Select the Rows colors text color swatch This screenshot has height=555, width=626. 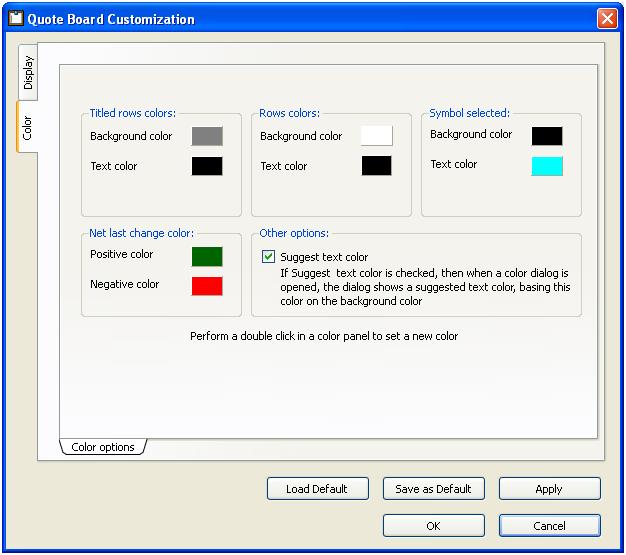377,166
